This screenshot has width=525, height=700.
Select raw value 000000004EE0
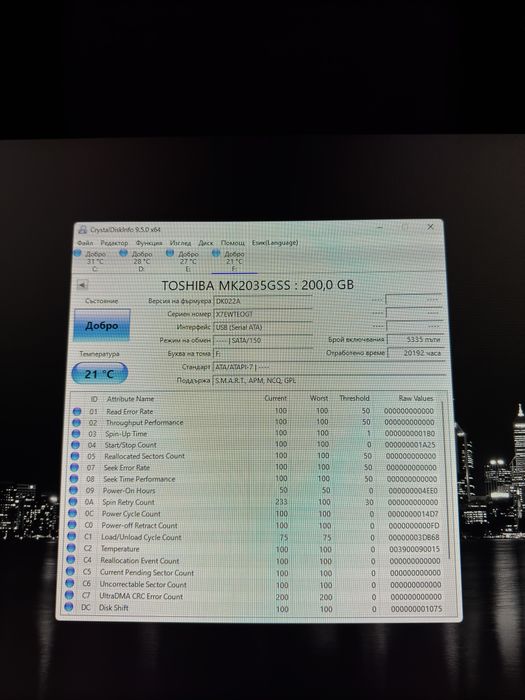tap(413, 491)
